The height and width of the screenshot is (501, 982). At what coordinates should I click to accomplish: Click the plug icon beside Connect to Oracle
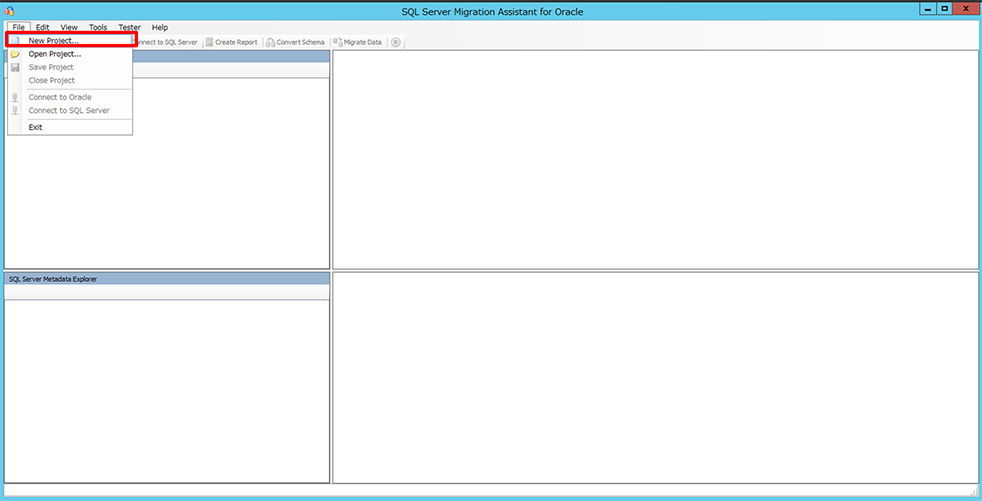[x=16, y=97]
